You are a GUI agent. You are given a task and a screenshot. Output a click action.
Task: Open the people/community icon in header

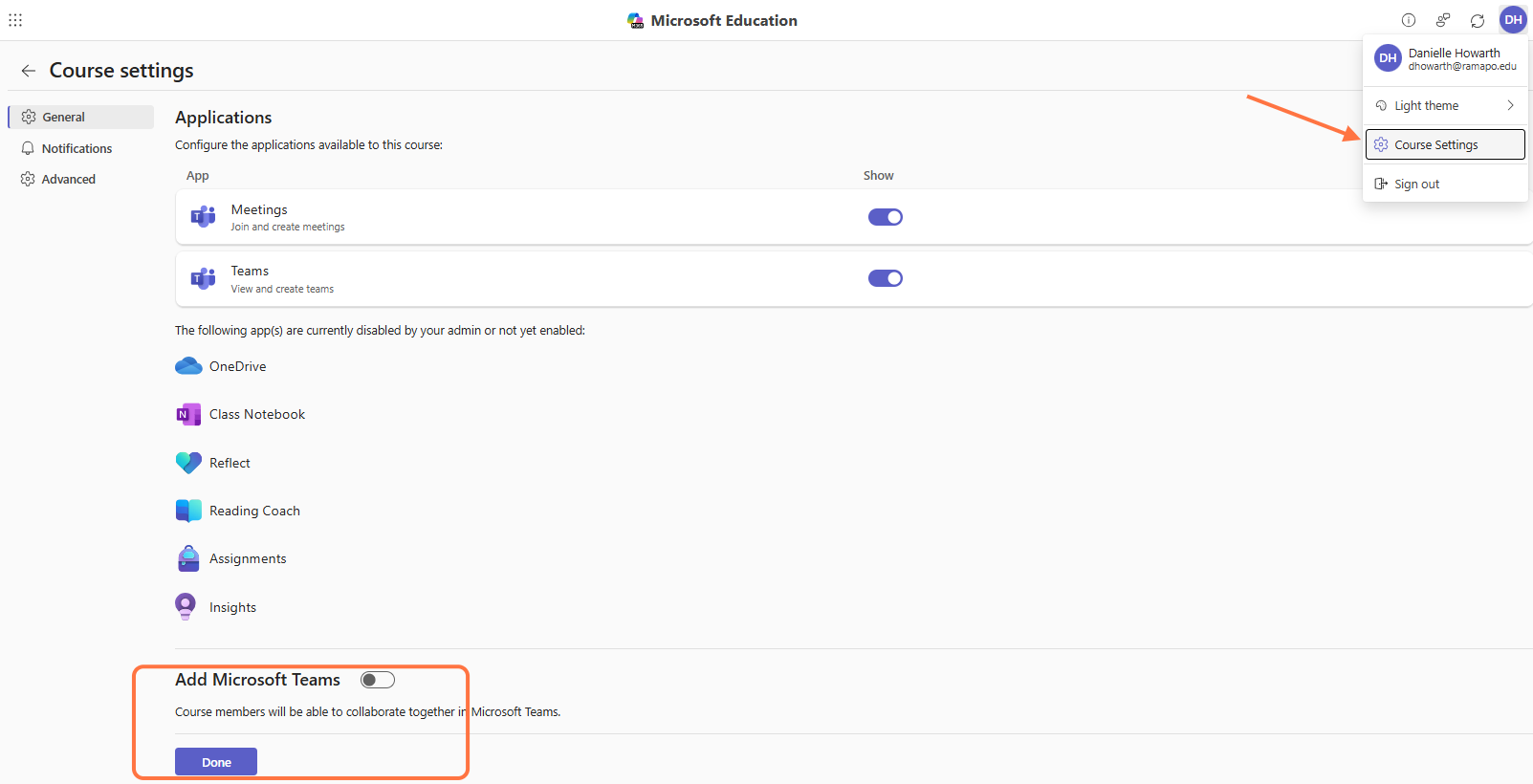[x=1443, y=20]
